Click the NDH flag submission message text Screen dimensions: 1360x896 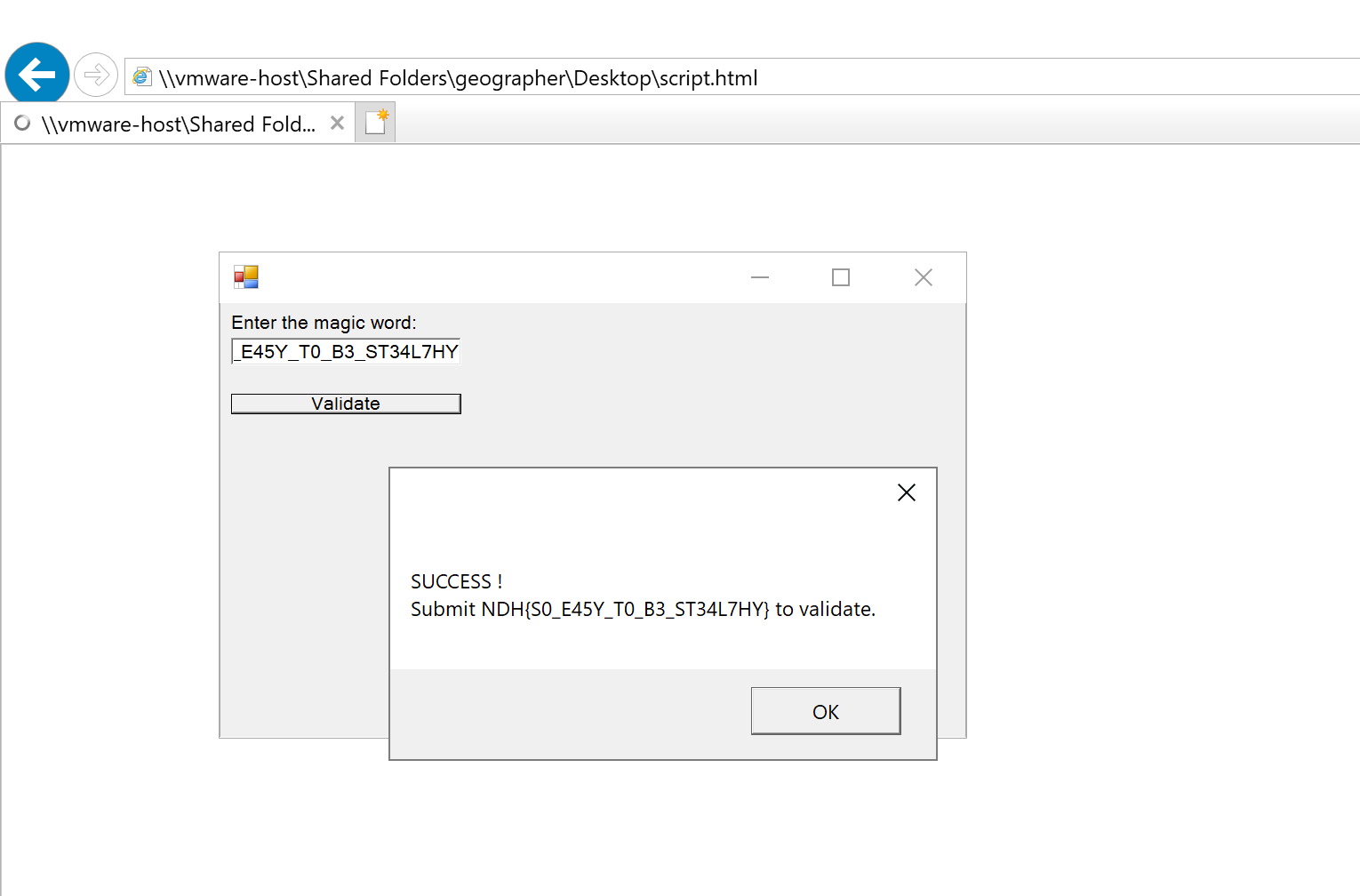pyautogui.click(x=642, y=610)
